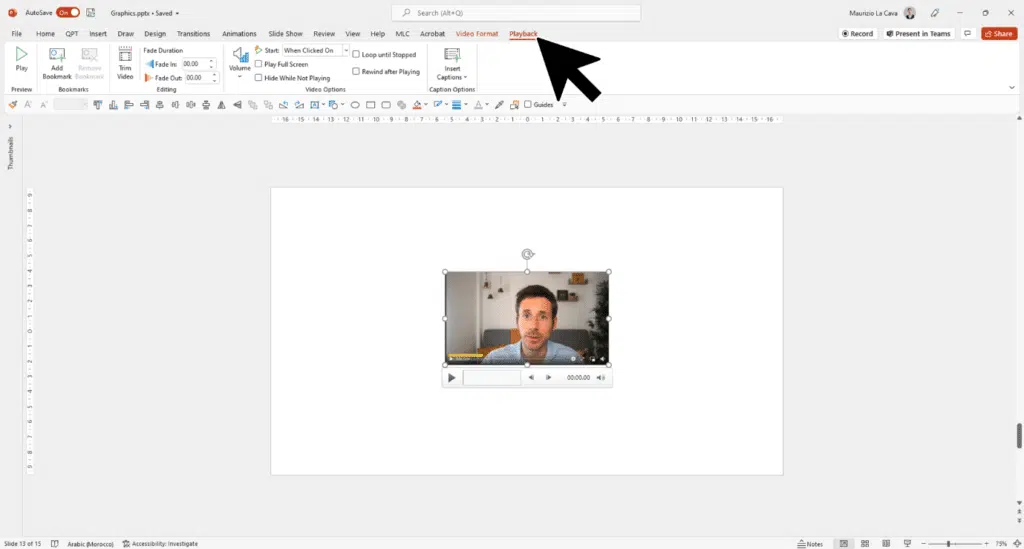Image resolution: width=1024 pixels, height=549 pixels.
Task: Switch to the Video Format tab
Action: (x=476, y=34)
